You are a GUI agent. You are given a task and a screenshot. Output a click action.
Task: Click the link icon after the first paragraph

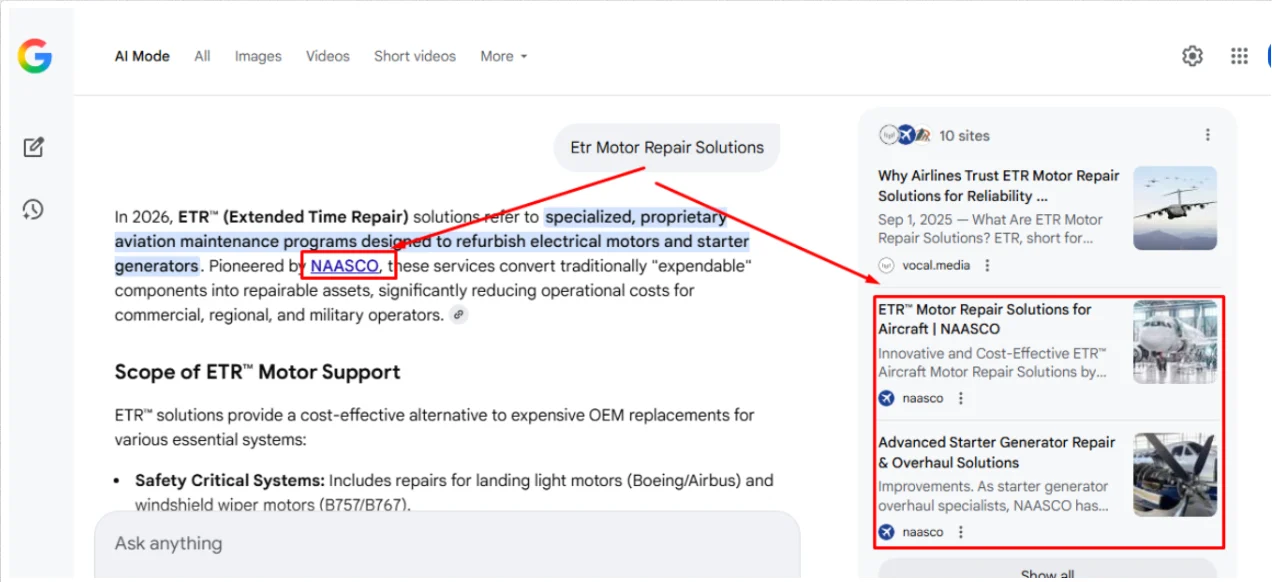(x=459, y=315)
